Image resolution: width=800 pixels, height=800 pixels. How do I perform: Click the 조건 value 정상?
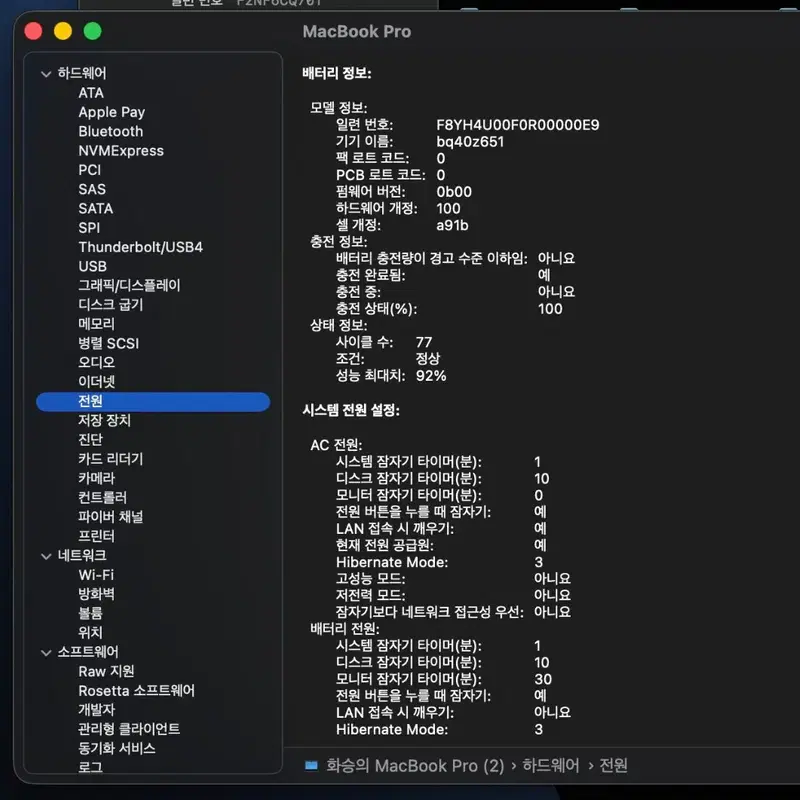coord(428,359)
